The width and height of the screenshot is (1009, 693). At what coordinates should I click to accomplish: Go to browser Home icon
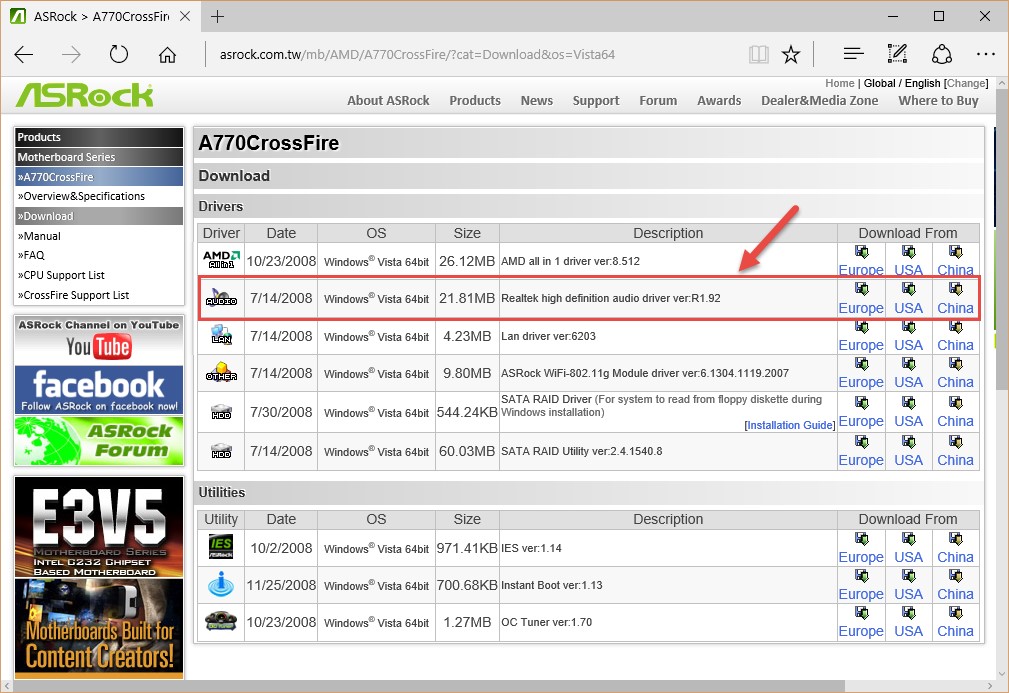(x=167, y=55)
